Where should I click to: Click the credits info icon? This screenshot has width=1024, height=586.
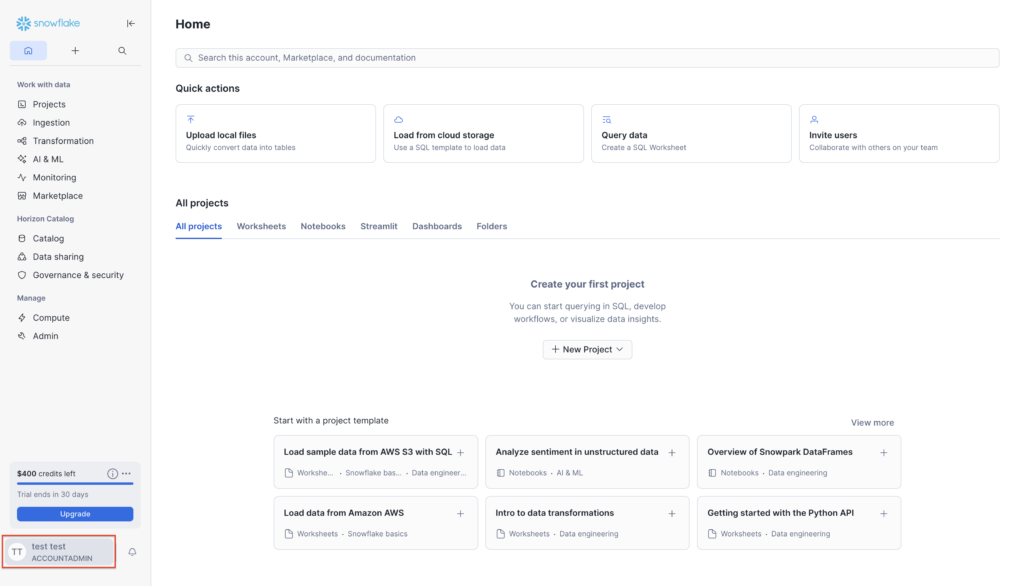click(x=112, y=473)
